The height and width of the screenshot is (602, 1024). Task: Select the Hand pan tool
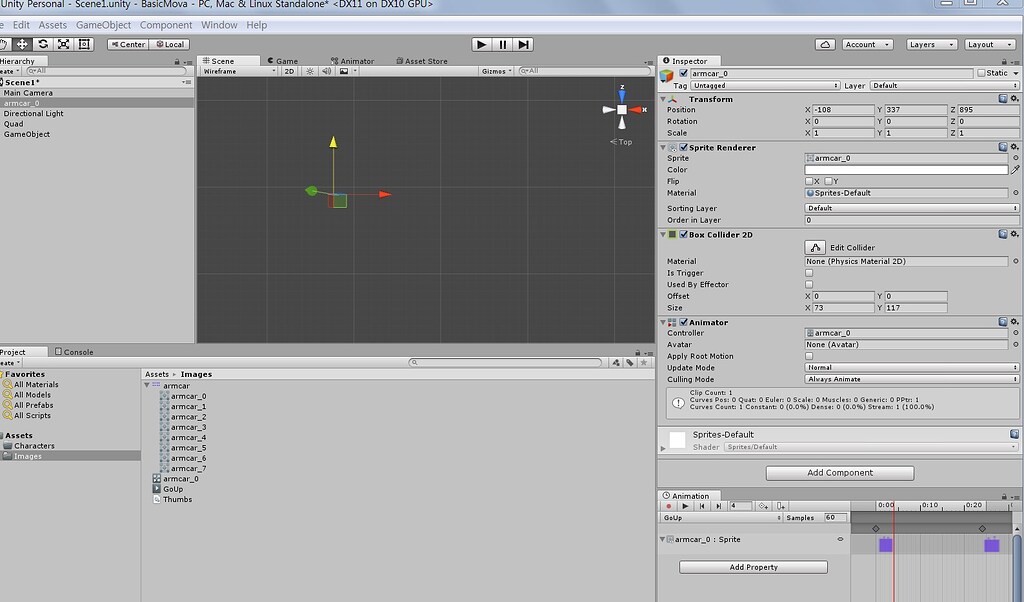4,44
